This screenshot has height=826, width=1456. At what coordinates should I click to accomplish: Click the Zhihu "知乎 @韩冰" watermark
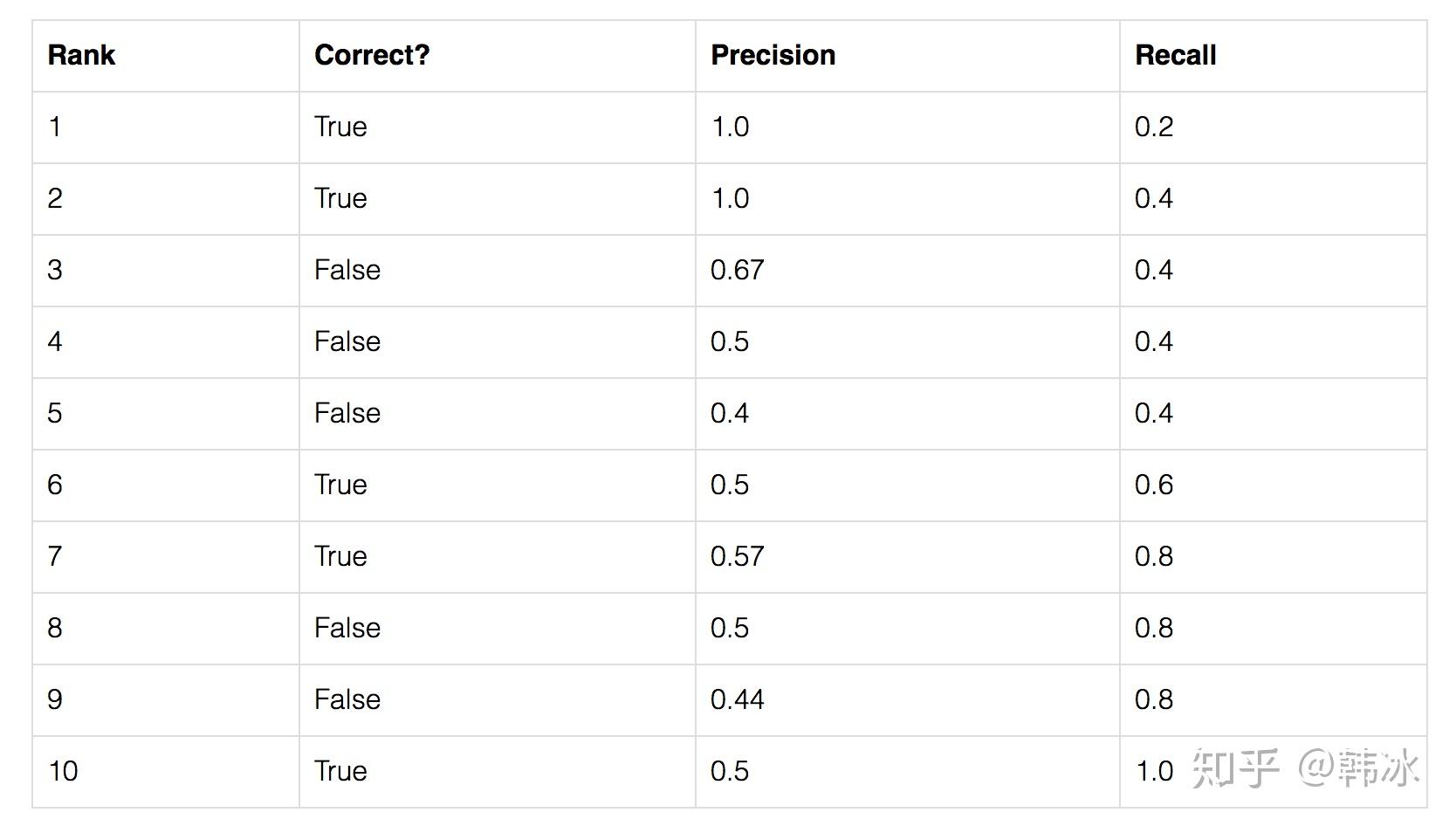pos(1304,768)
